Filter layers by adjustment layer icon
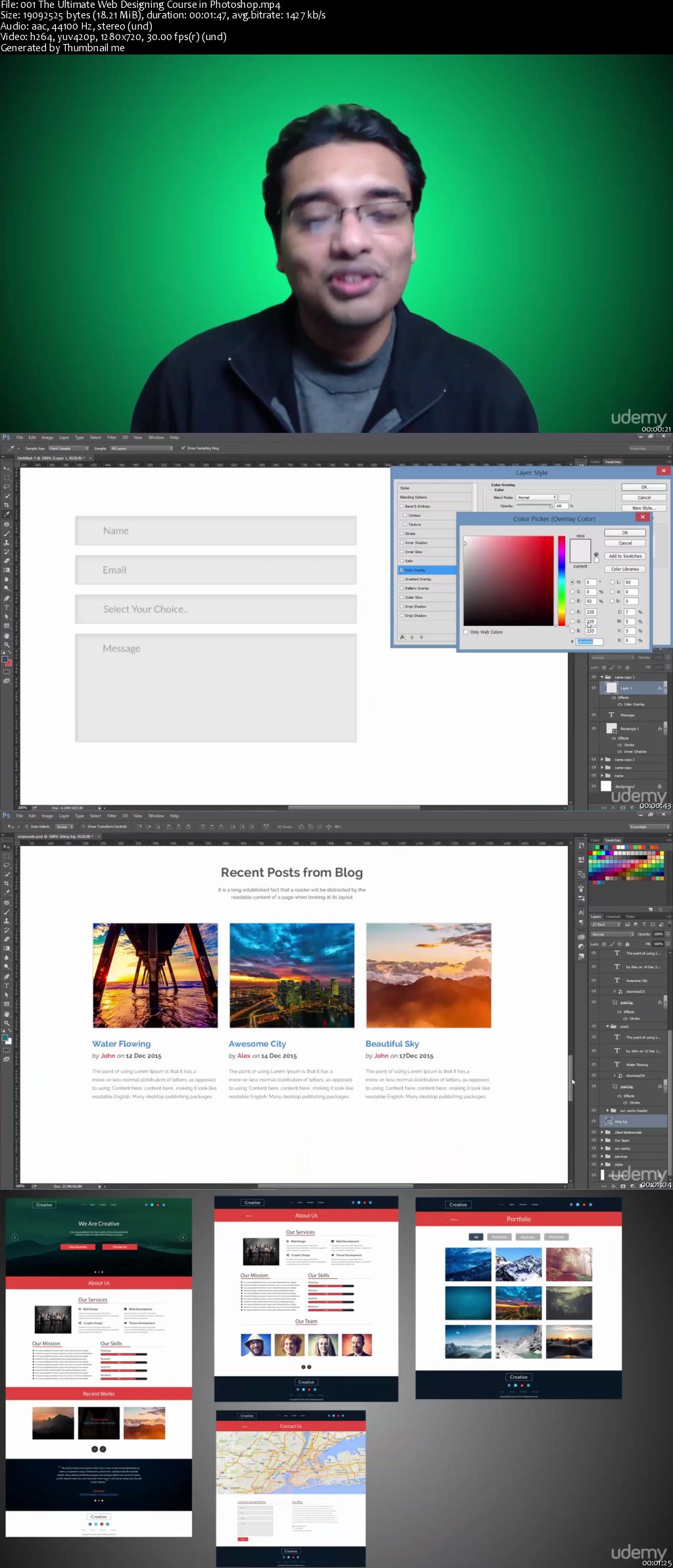This screenshot has width=673, height=1568. [x=636, y=924]
